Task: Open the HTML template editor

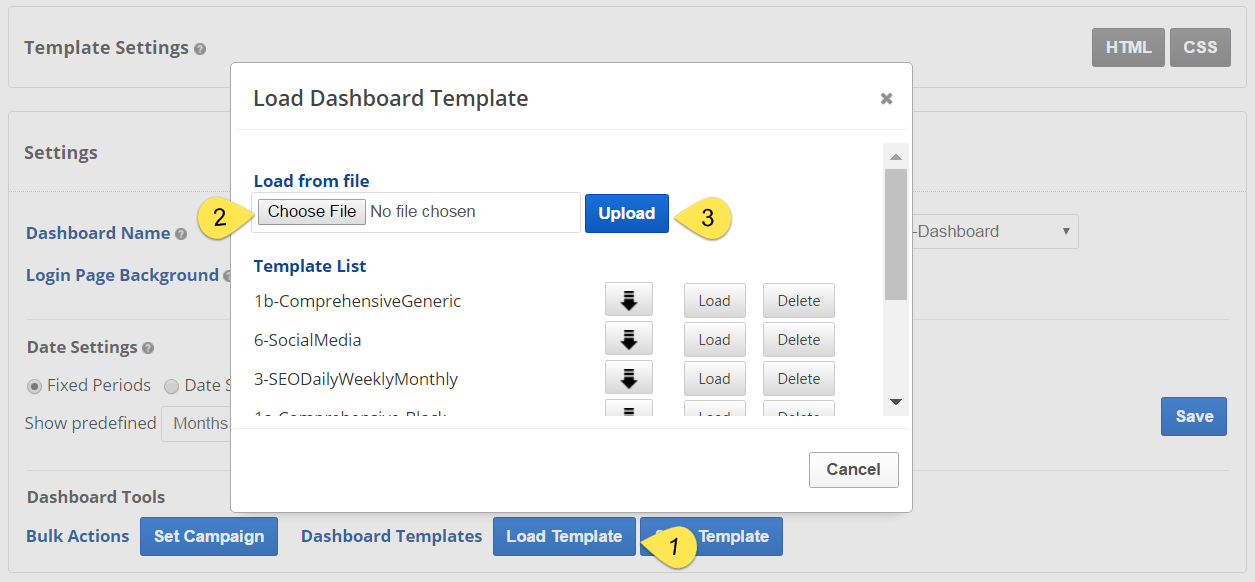Action: click(x=1128, y=47)
